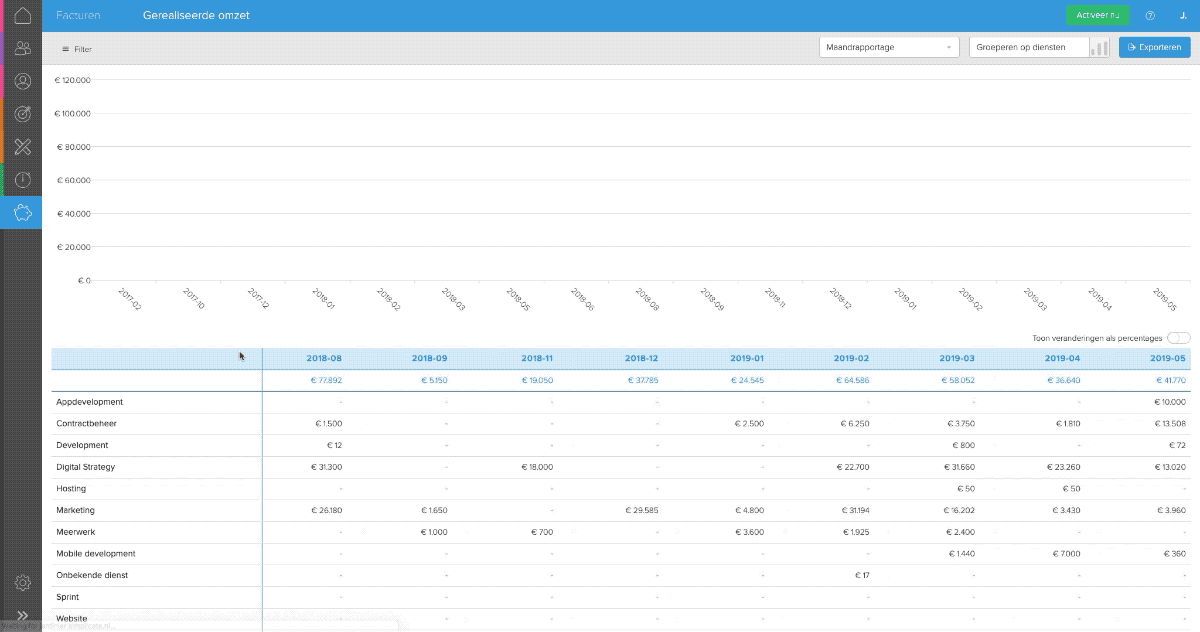Click the € 77.892 total for 2018-08
1200x632 pixels.
point(326,380)
